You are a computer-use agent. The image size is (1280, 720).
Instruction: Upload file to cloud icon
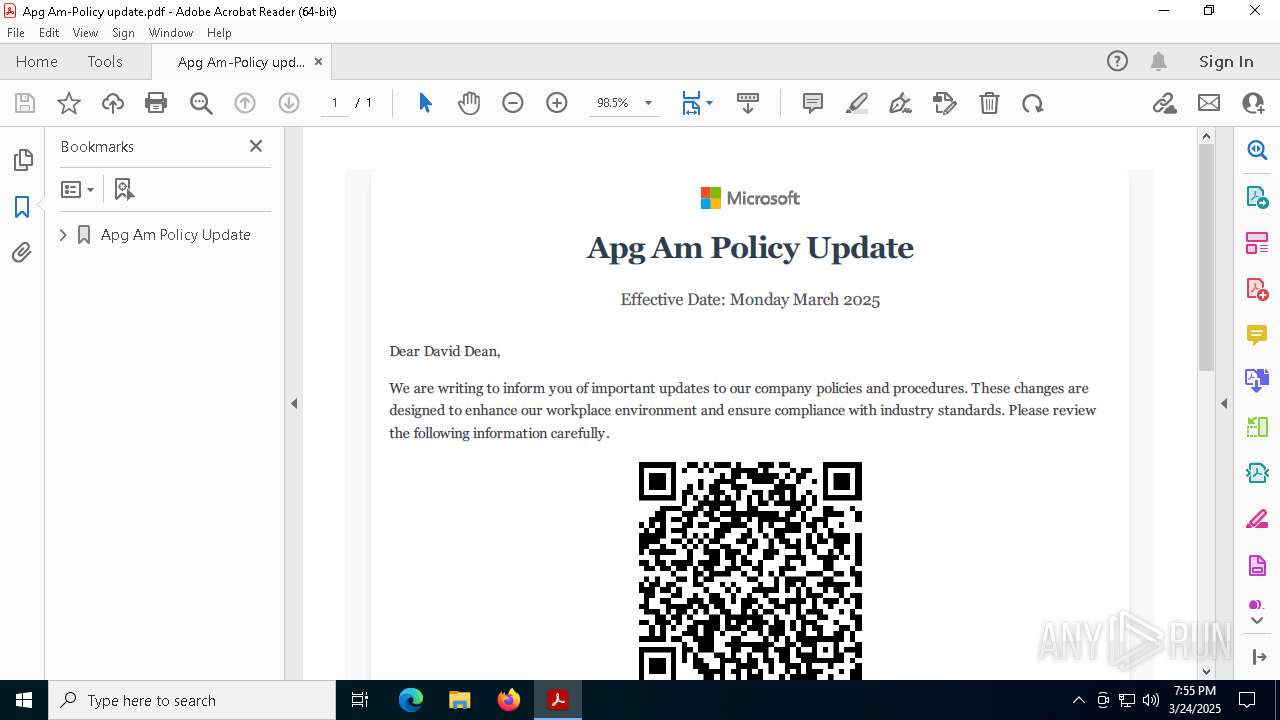113,103
